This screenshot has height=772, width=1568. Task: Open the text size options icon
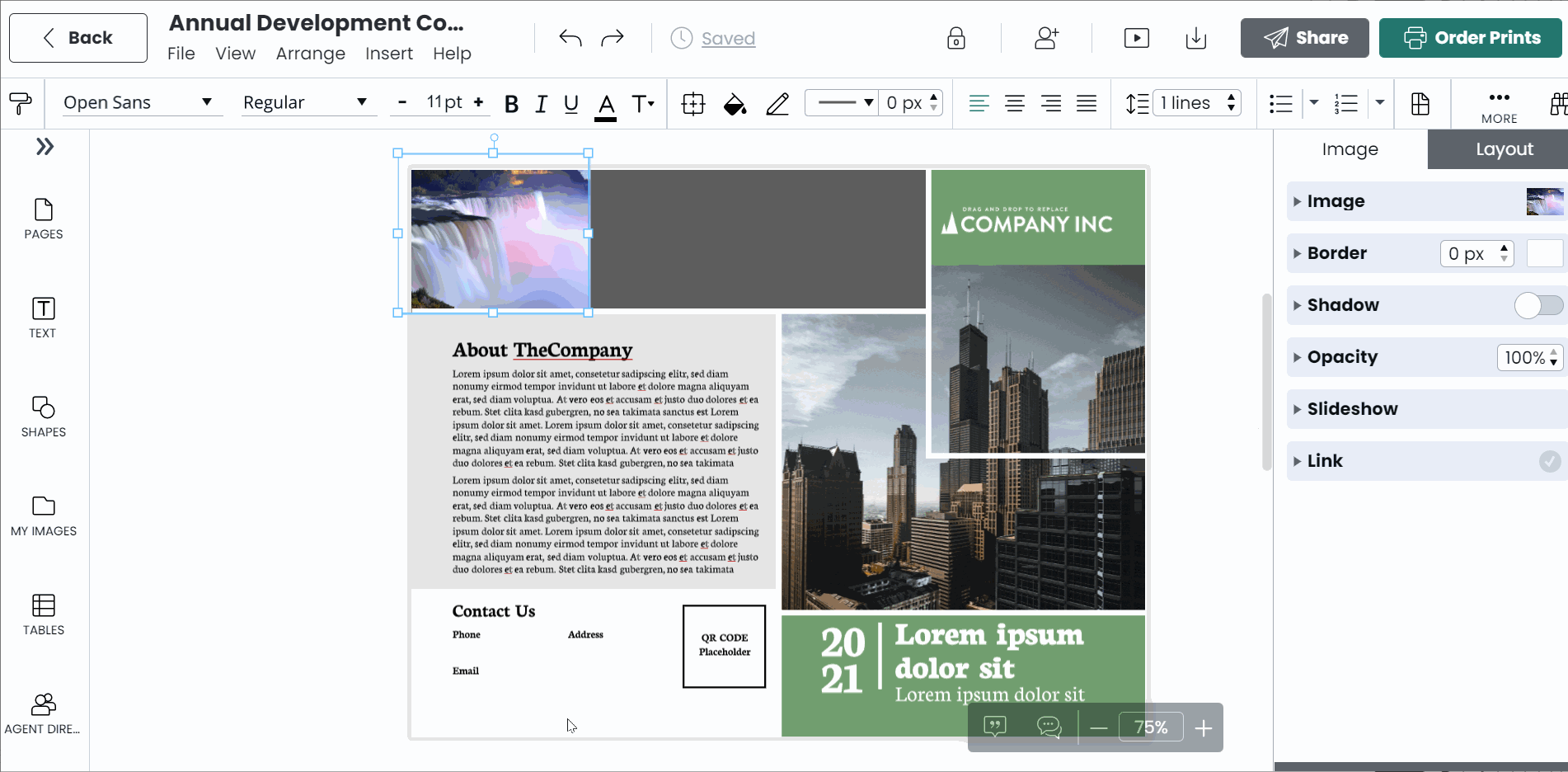click(643, 104)
